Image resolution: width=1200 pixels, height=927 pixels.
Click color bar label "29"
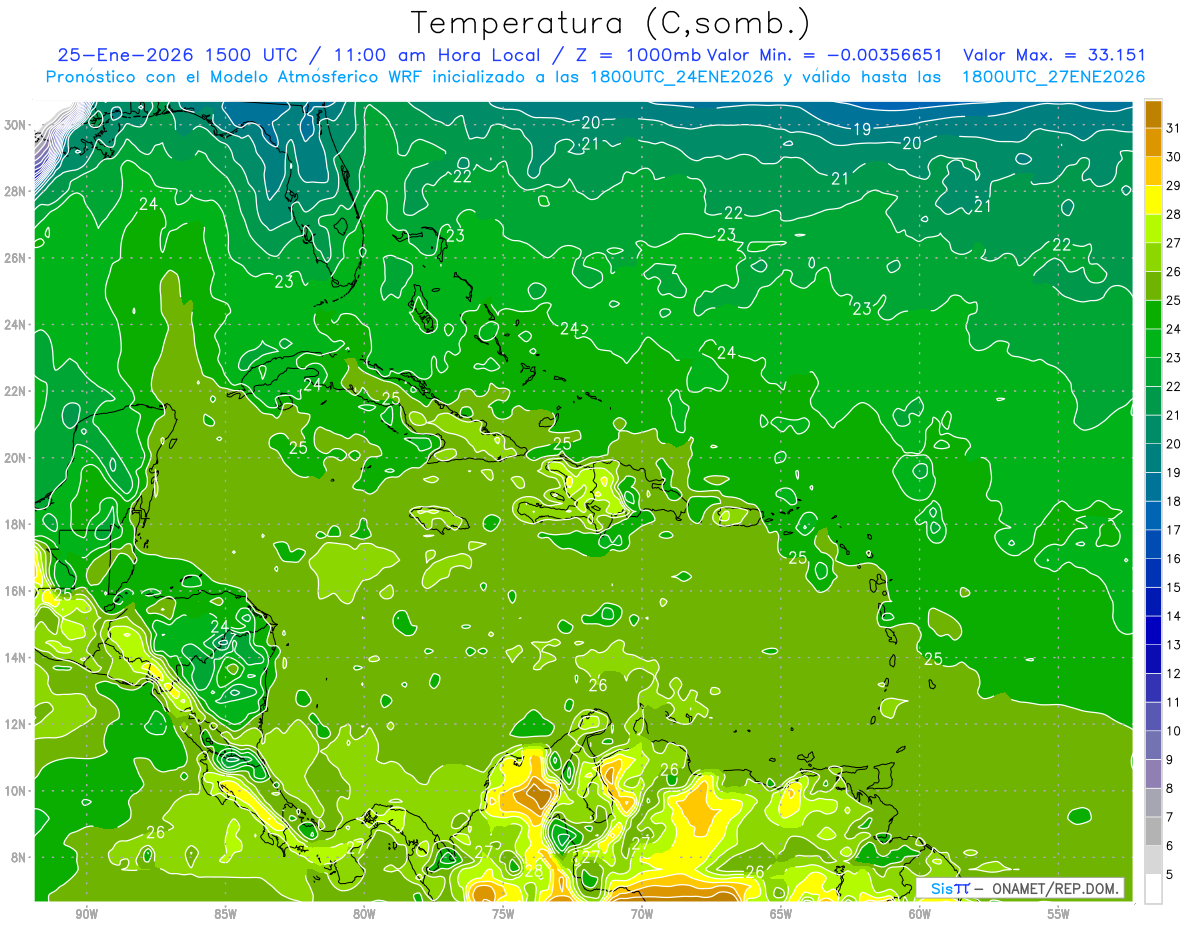1174,185
